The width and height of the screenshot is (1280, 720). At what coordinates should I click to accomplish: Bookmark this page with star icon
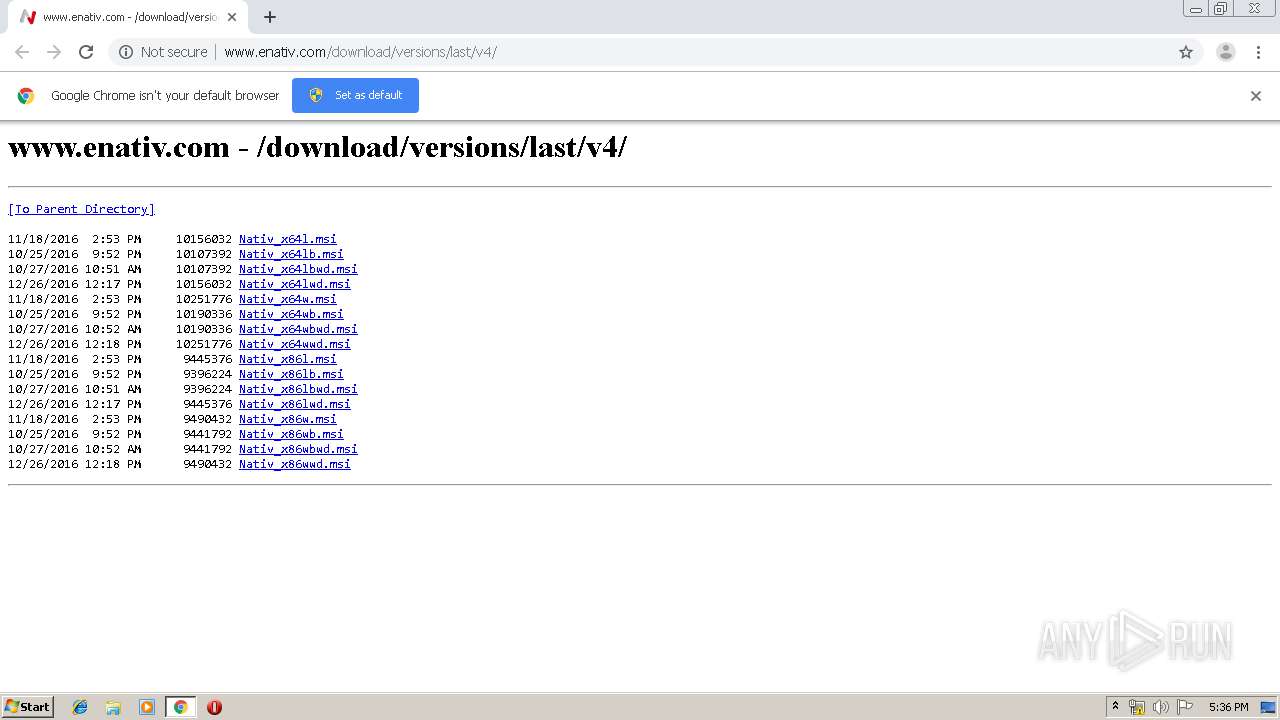click(1186, 52)
